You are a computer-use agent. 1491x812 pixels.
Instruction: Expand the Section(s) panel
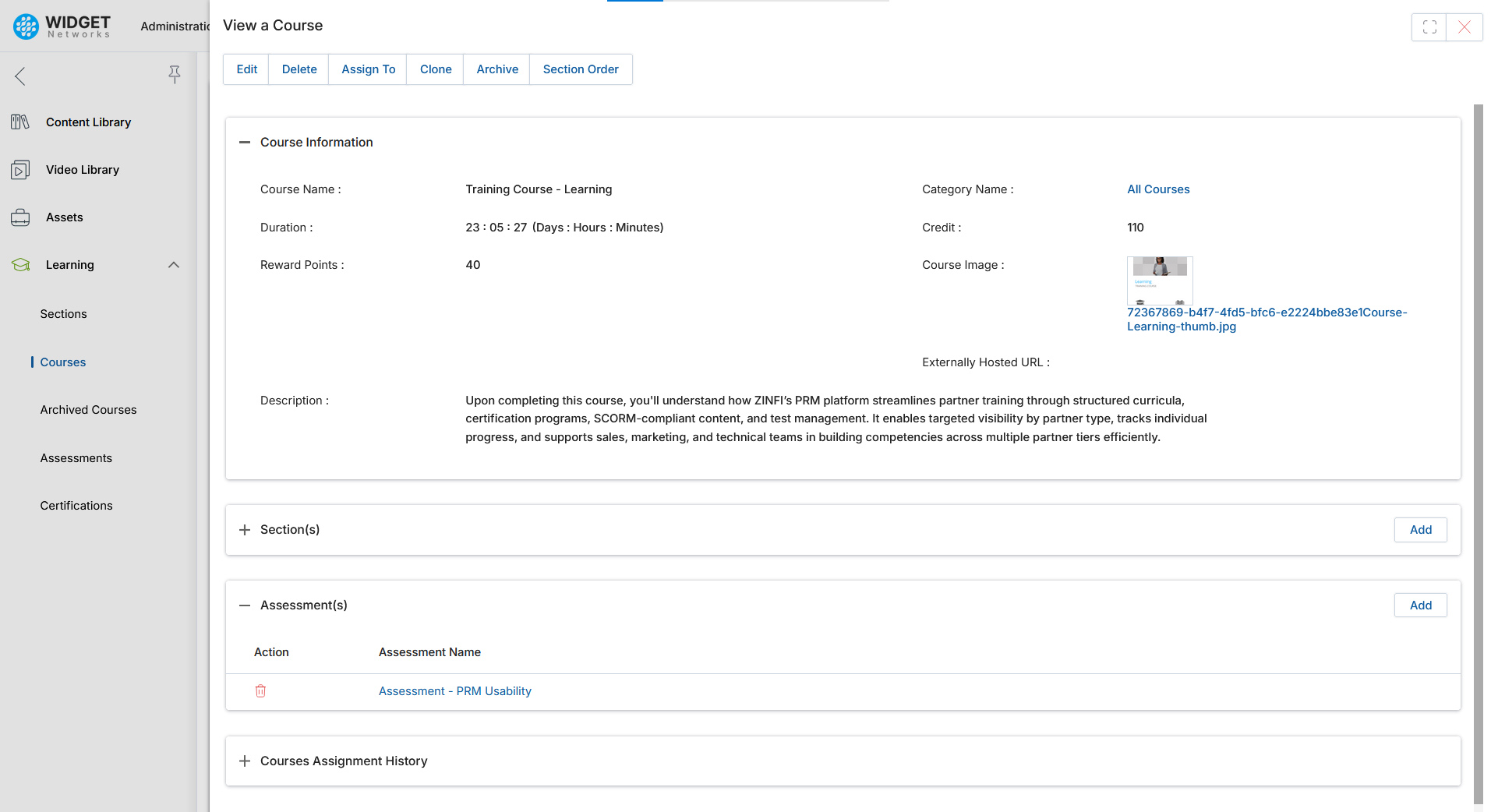[245, 530]
